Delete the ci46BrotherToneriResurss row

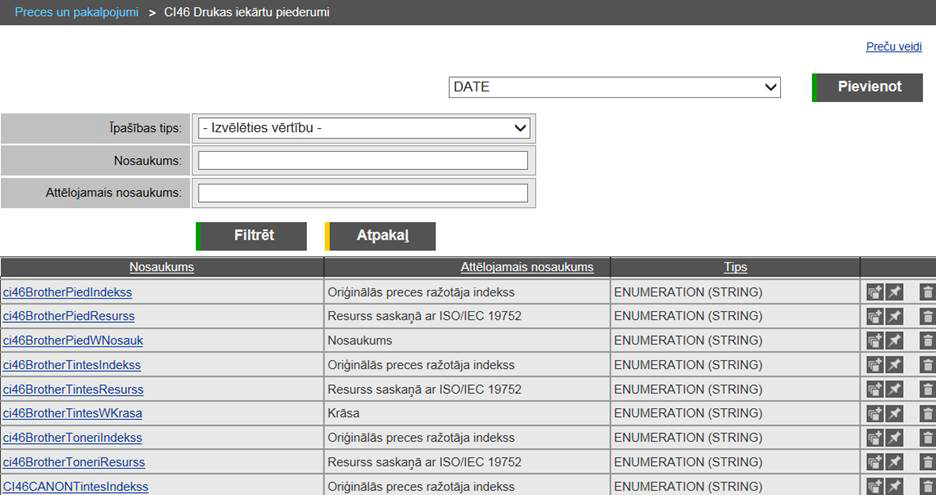coord(927,462)
